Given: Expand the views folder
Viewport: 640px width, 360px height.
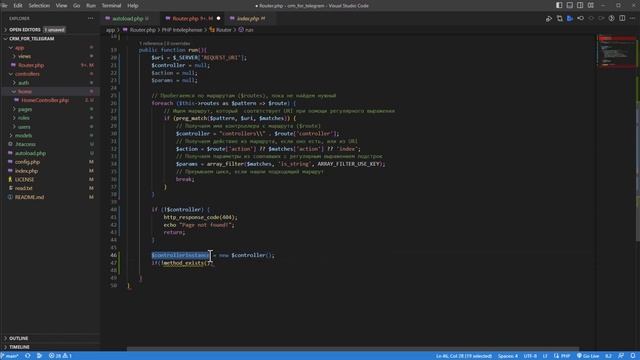Looking at the screenshot, I should tap(50, 56).
